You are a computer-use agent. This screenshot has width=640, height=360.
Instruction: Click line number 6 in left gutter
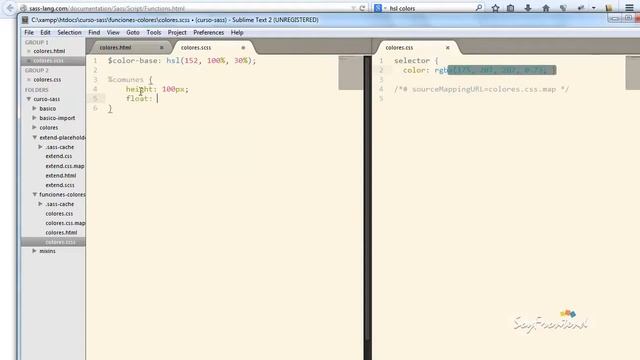tap(95, 108)
